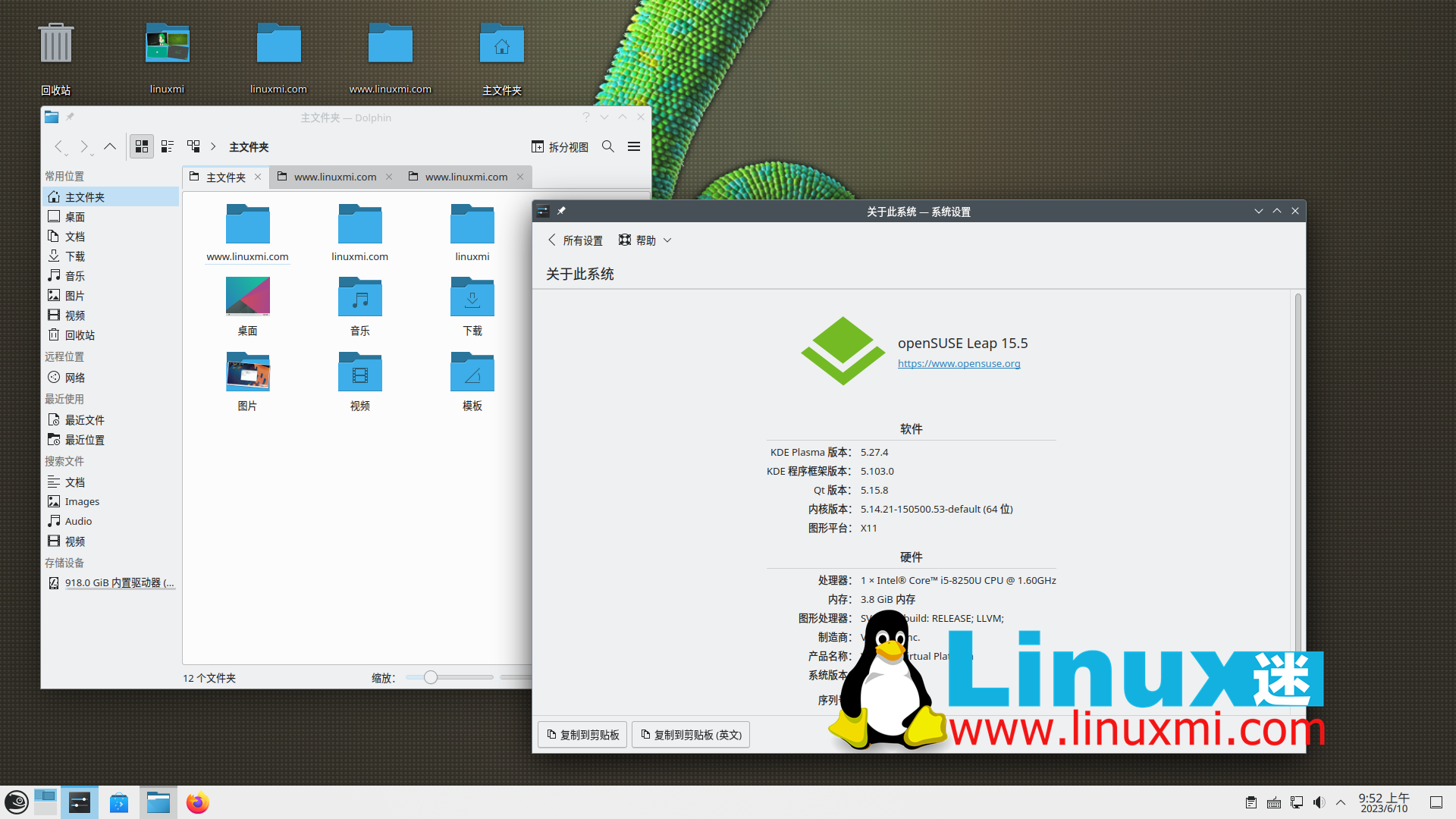Screen dimensions: 1456x819
Task: Select the 音乐 folder in file view
Action: click(x=359, y=306)
